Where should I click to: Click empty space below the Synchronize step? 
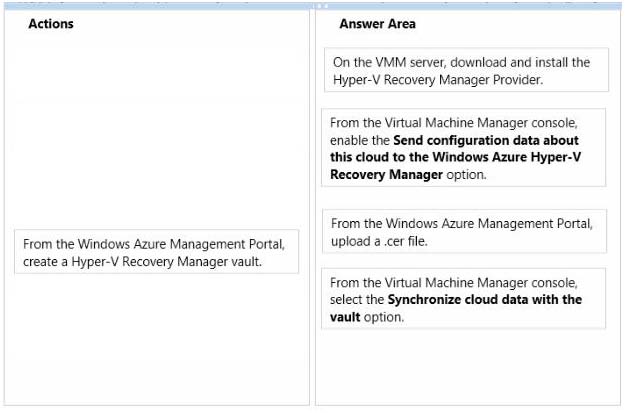[x=467, y=366]
